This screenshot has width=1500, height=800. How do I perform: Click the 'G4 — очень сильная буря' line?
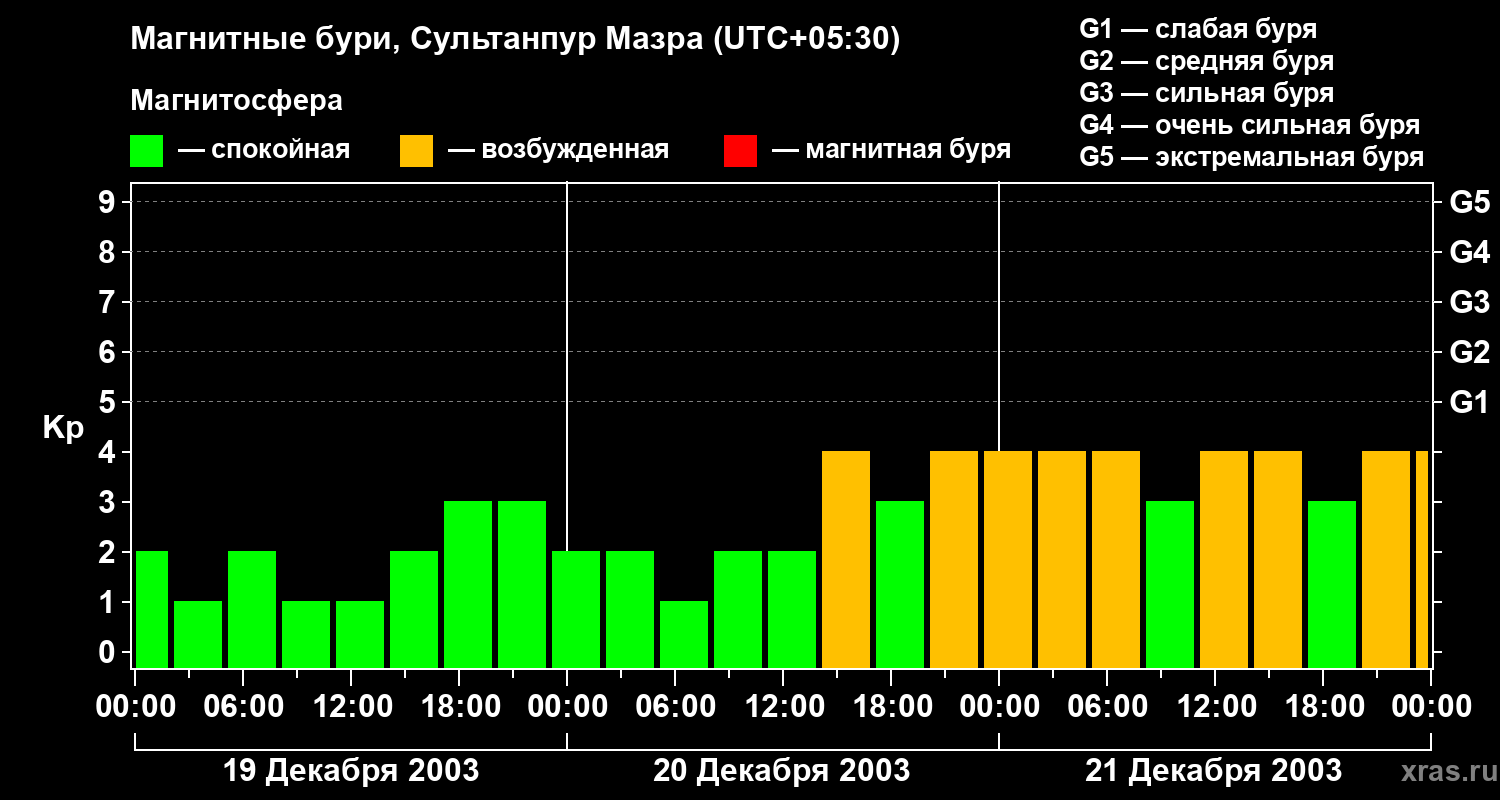coord(1250,125)
